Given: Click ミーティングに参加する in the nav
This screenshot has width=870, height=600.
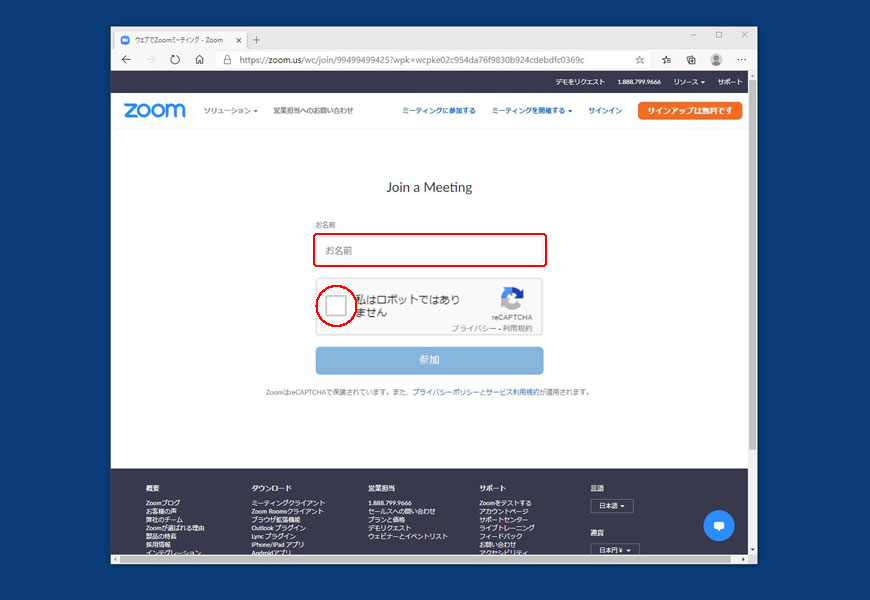Looking at the screenshot, I should point(439,110).
